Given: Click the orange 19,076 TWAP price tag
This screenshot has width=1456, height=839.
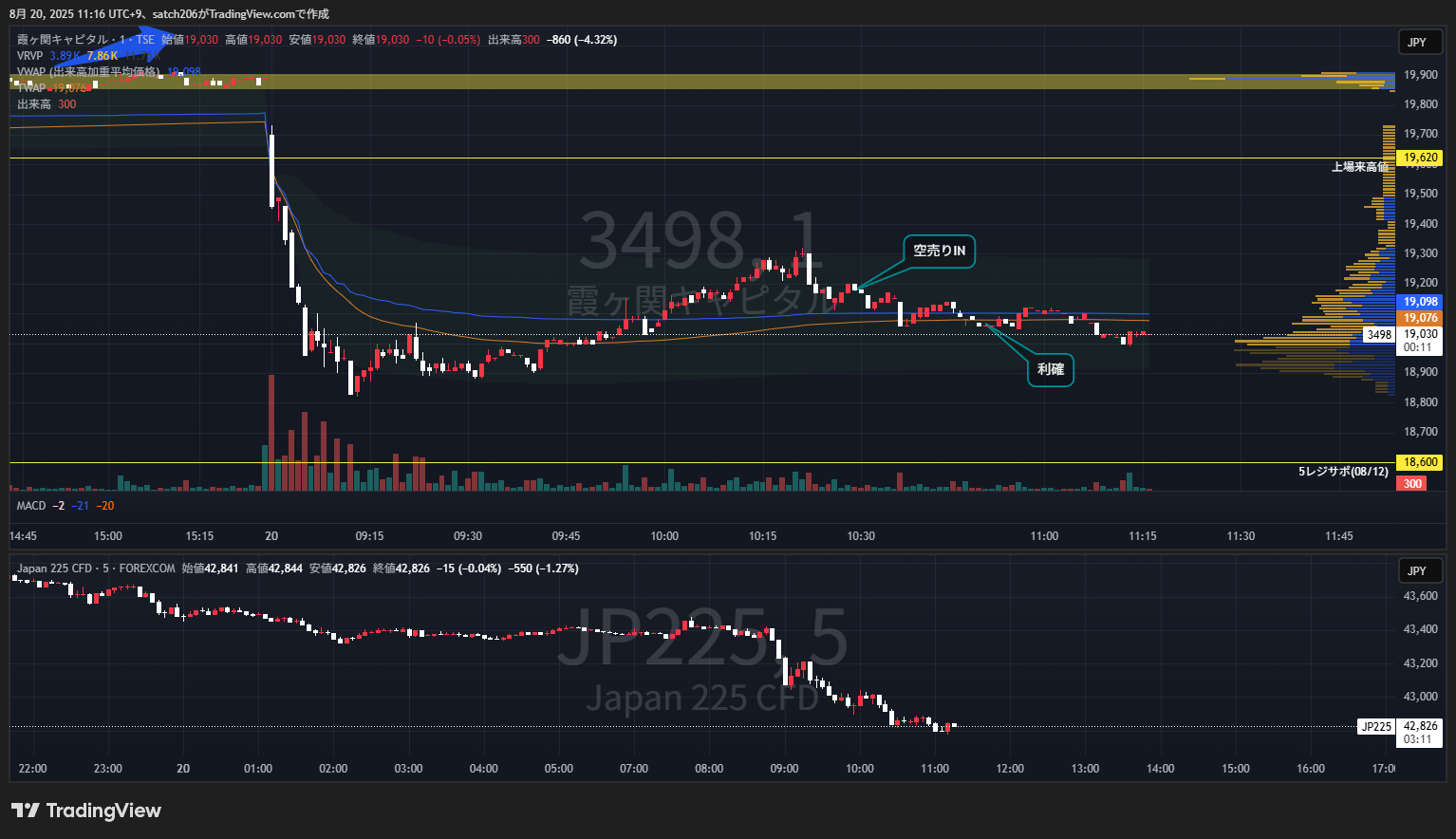Looking at the screenshot, I should pos(1421,318).
